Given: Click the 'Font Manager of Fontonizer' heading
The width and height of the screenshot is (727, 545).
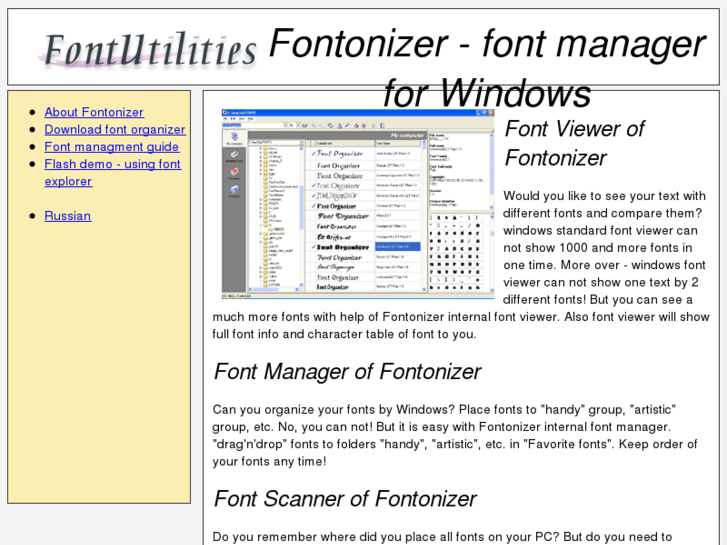Looking at the screenshot, I should coord(347,372).
